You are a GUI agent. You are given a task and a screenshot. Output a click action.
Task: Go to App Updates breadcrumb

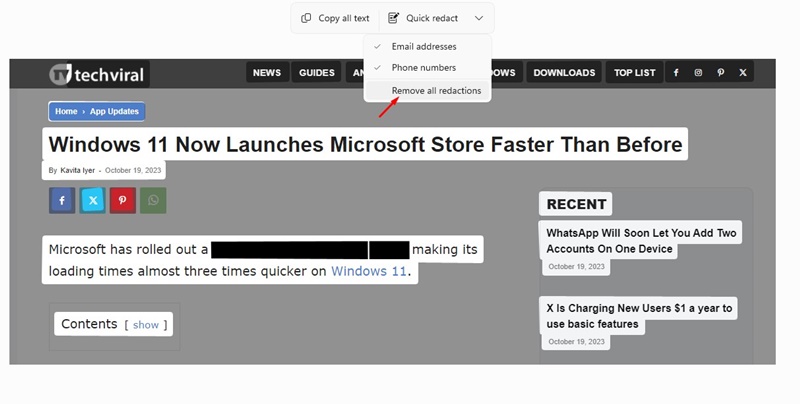pyautogui.click(x=114, y=111)
